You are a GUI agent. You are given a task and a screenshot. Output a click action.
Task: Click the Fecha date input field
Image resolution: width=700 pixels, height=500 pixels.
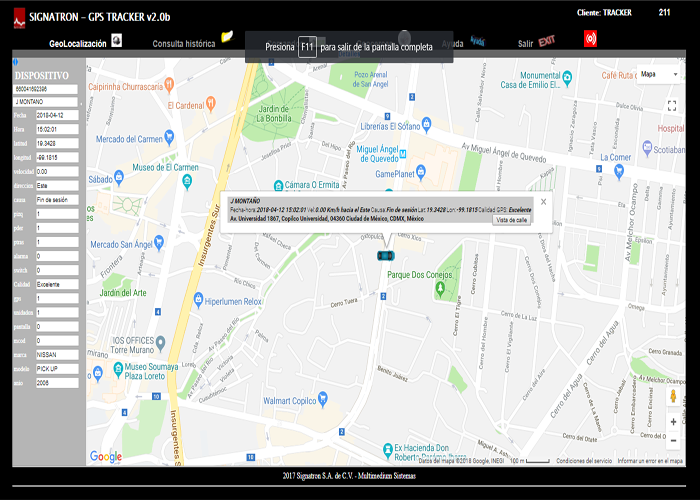click(x=56, y=115)
